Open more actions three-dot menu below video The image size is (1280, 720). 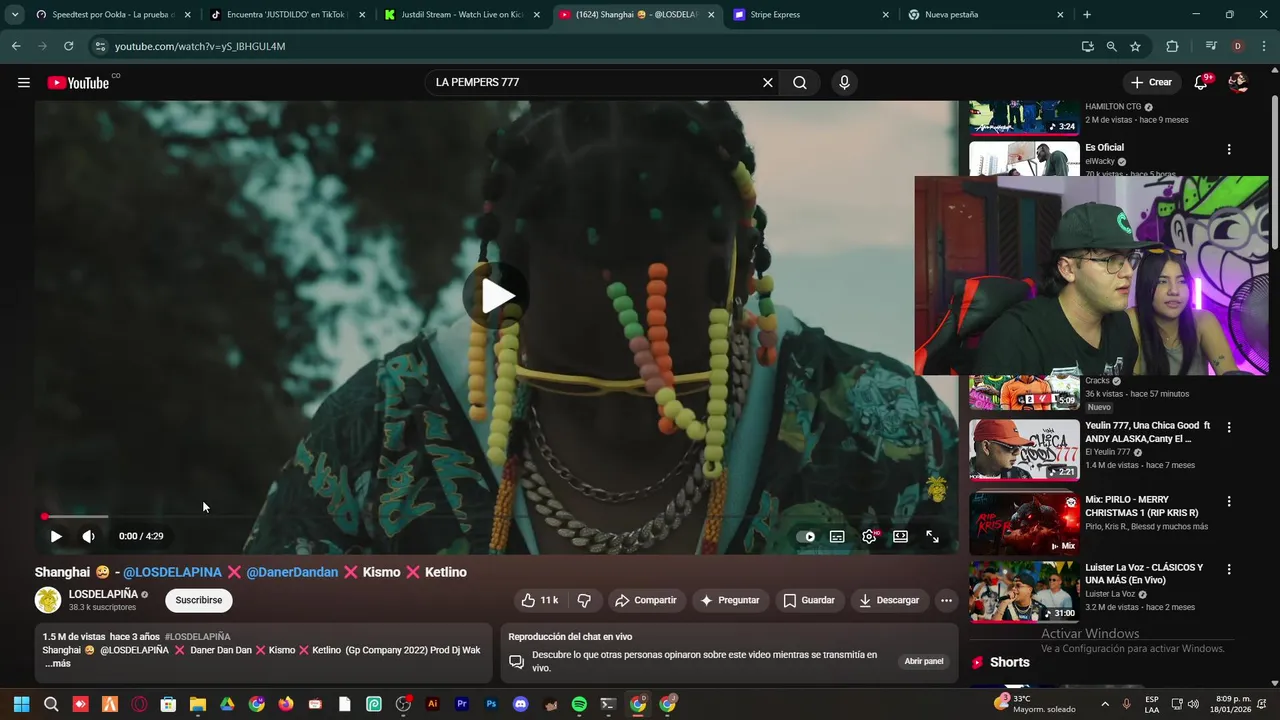(x=946, y=600)
